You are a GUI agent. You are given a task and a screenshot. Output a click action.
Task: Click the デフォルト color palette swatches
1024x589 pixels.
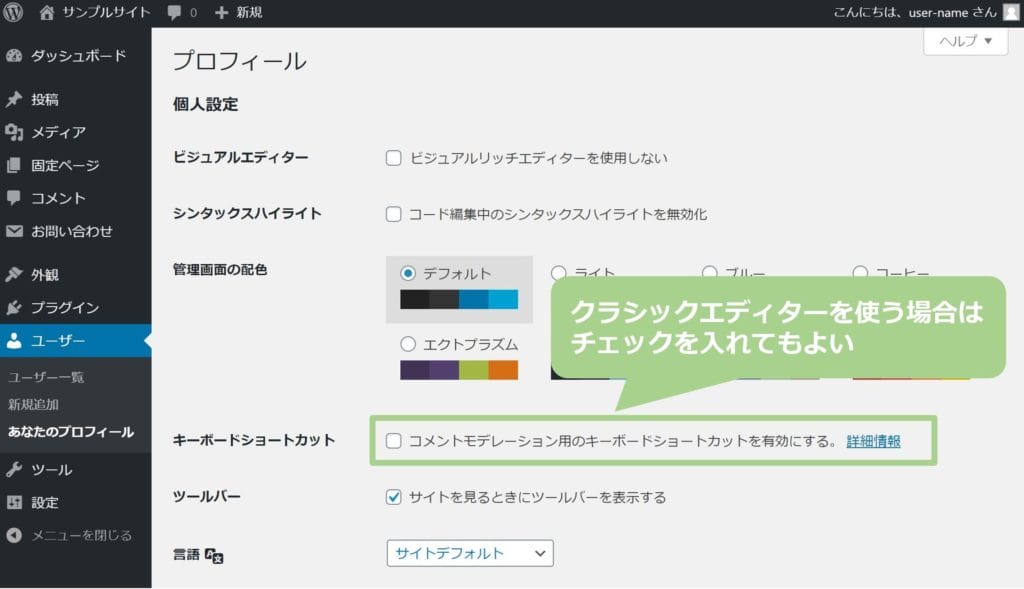pyautogui.click(x=459, y=299)
